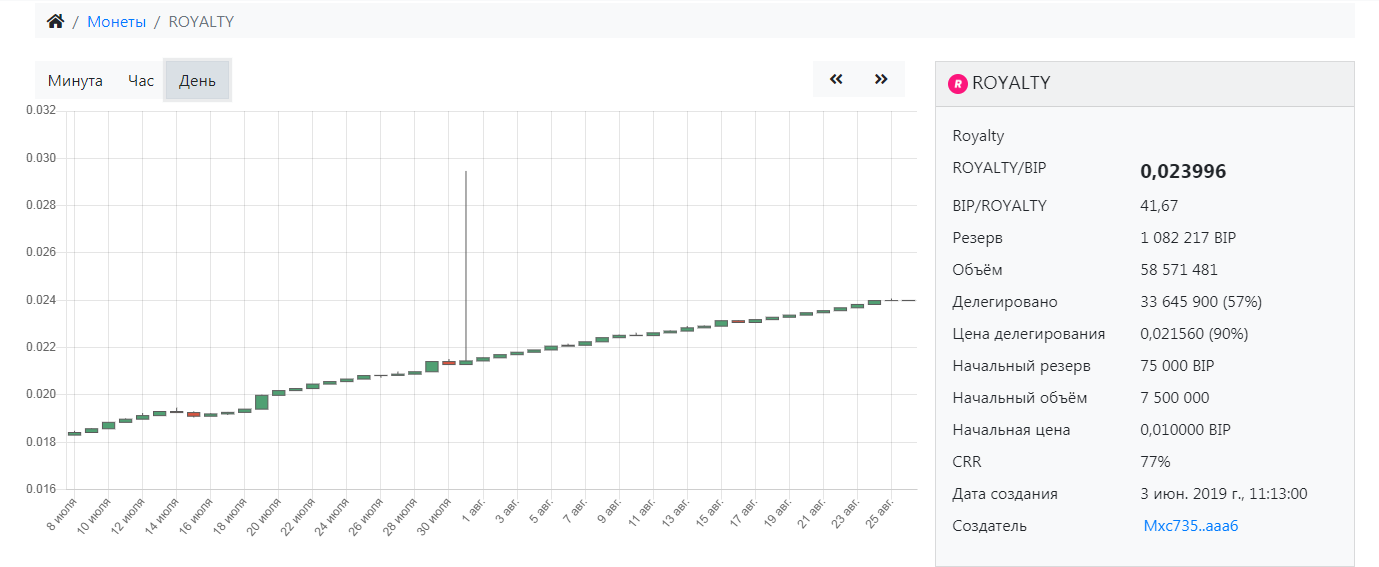Select the День interval button
Screen dimensions: 1379x567
(197, 81)
